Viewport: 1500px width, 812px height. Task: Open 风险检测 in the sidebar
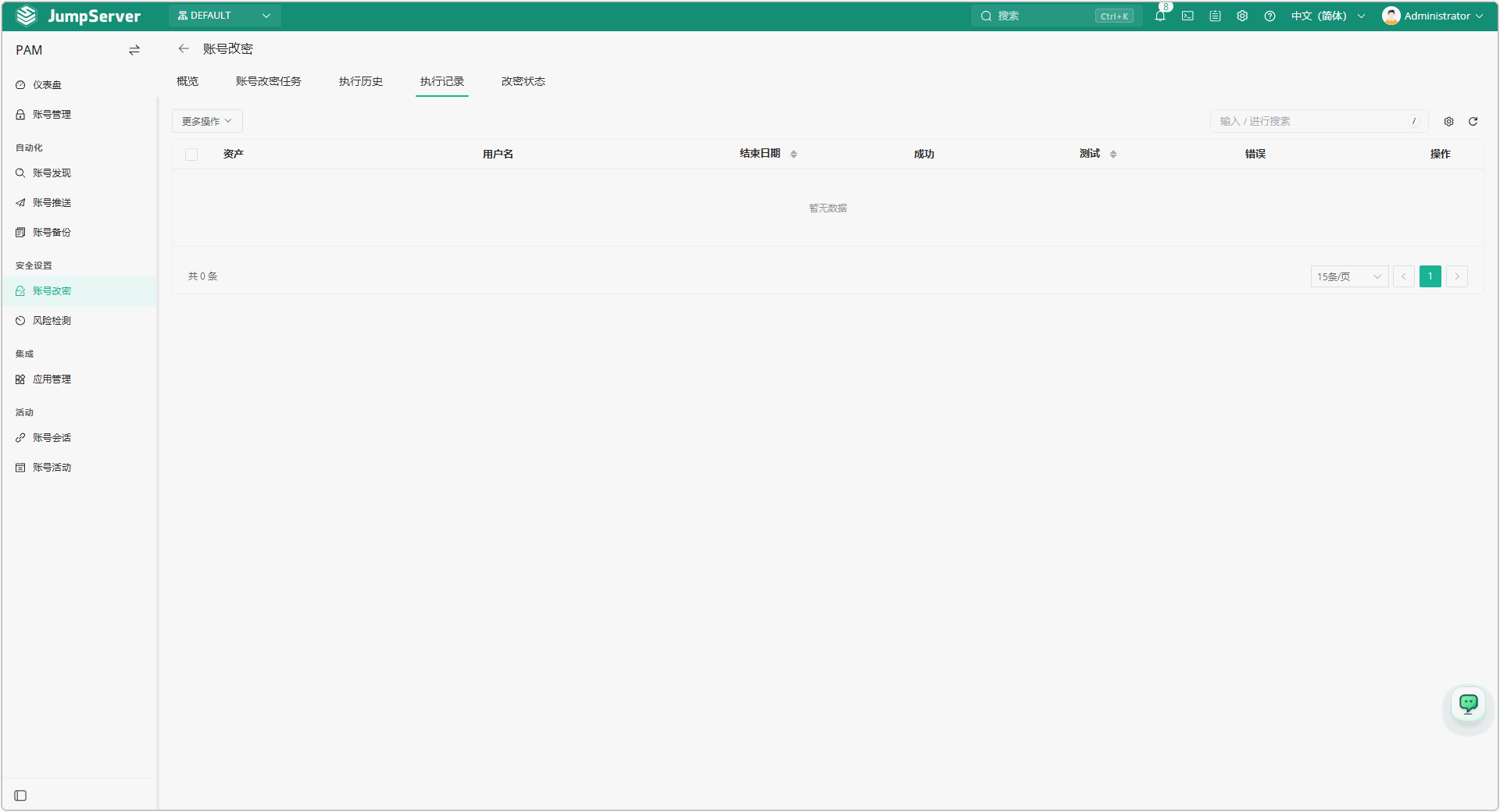(79, 321)
